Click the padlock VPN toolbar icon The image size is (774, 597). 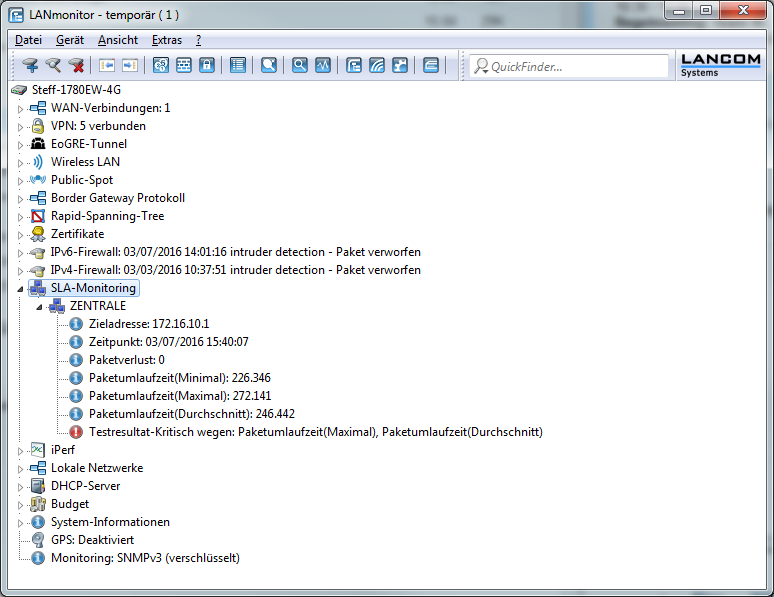(207, 66)
